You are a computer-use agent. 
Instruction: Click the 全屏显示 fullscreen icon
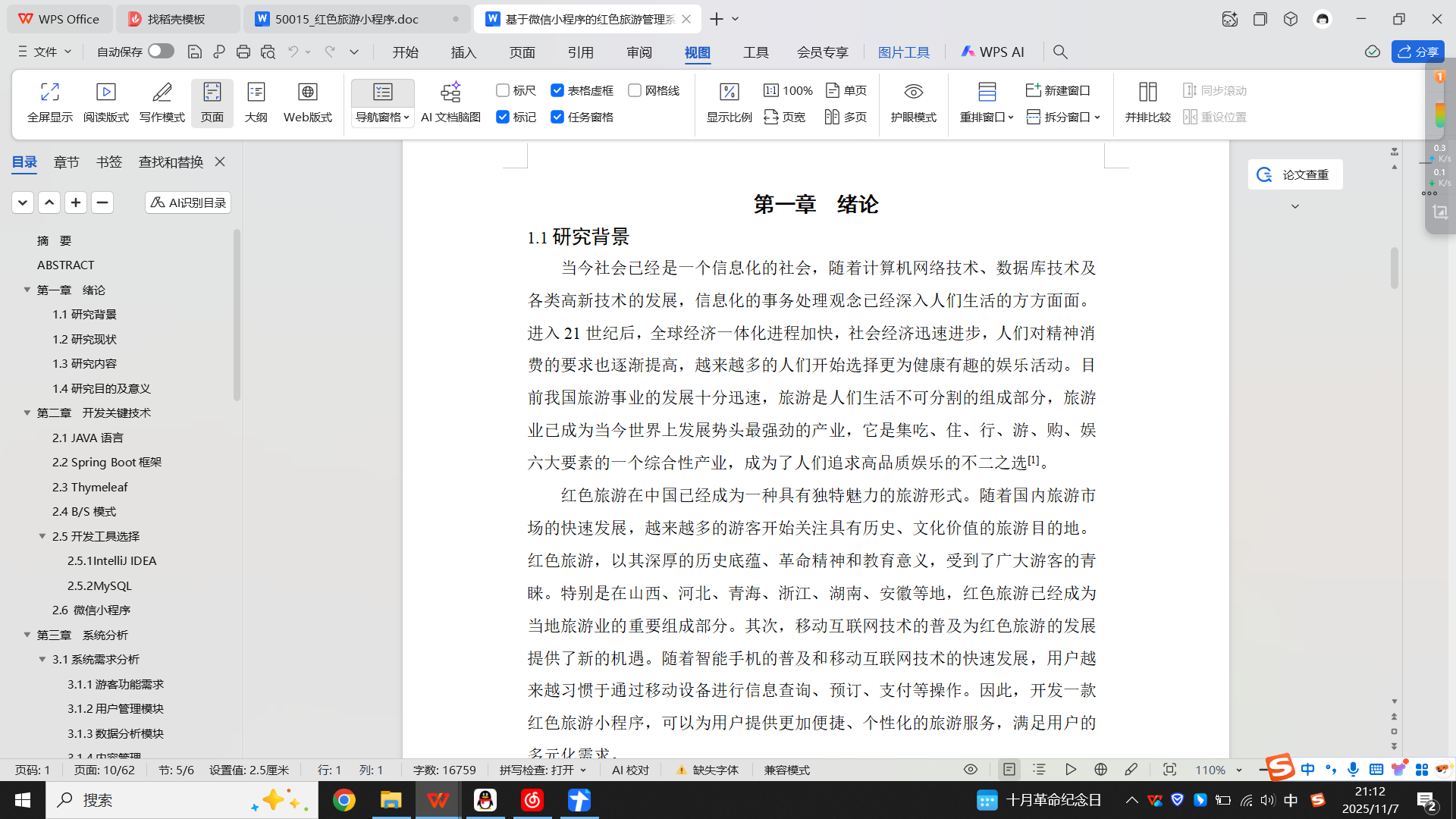click(50, 93)
